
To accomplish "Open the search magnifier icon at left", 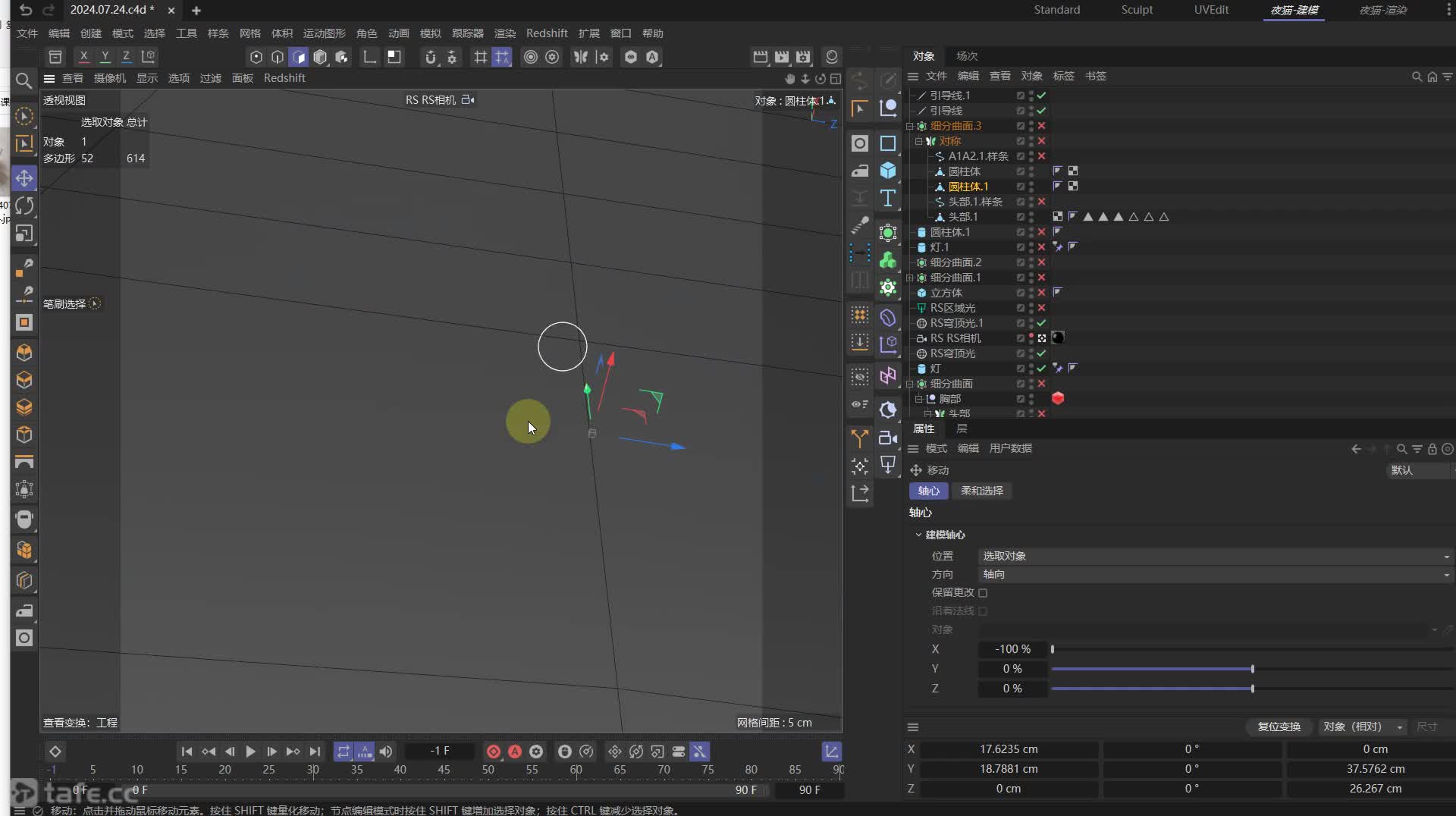I will pyautogui.click(x=24, y=80).
